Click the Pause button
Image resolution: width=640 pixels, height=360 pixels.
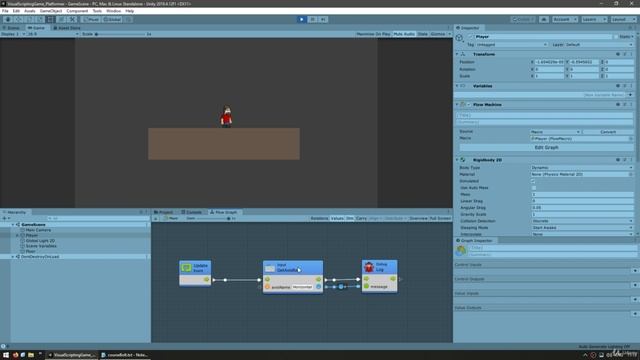pyautogui.click(x=312, y=19)
